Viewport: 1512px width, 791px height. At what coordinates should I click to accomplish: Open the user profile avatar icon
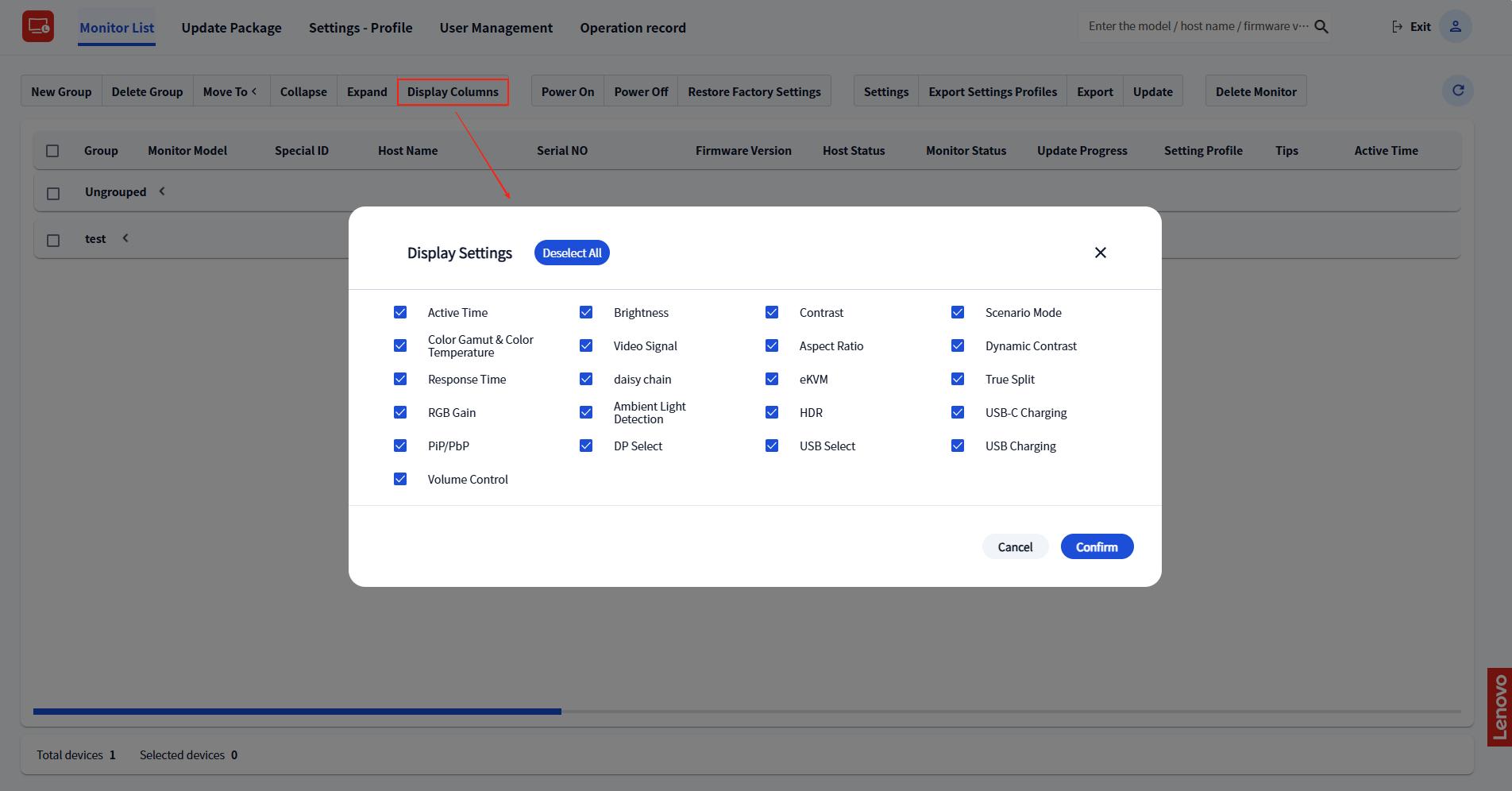[x=1455, y=27]
